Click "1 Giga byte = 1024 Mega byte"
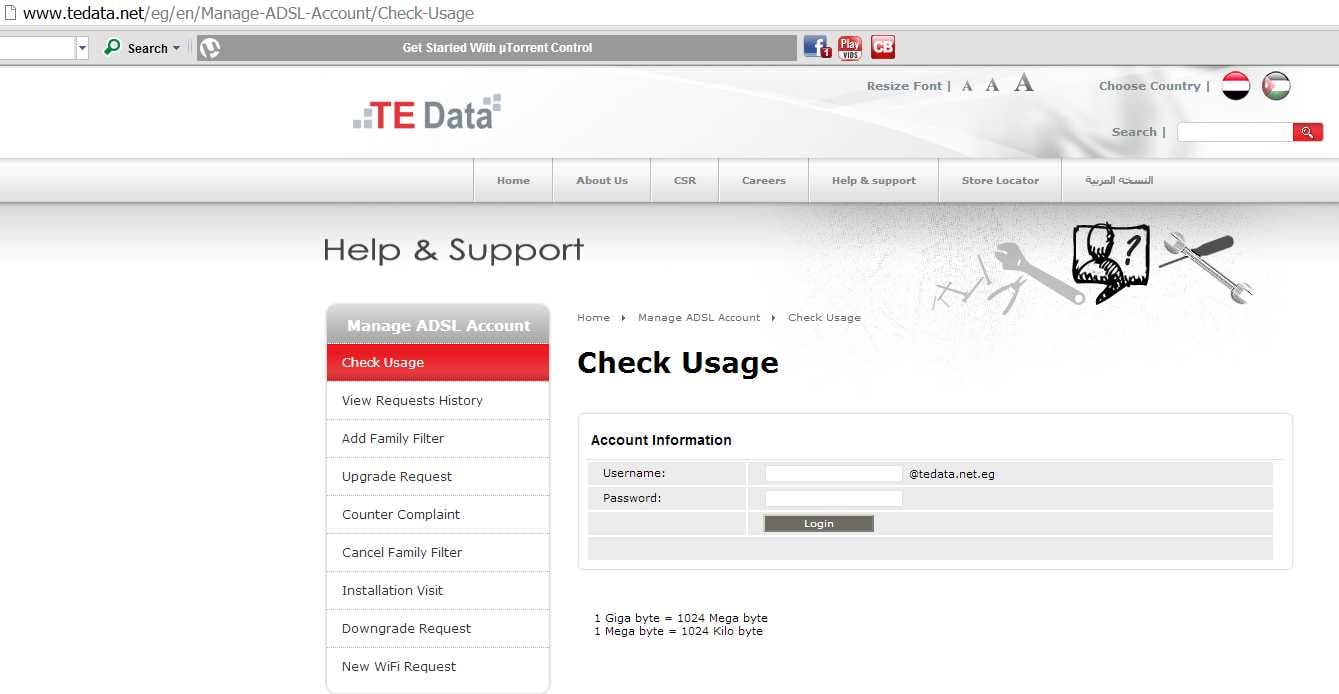 681,618
